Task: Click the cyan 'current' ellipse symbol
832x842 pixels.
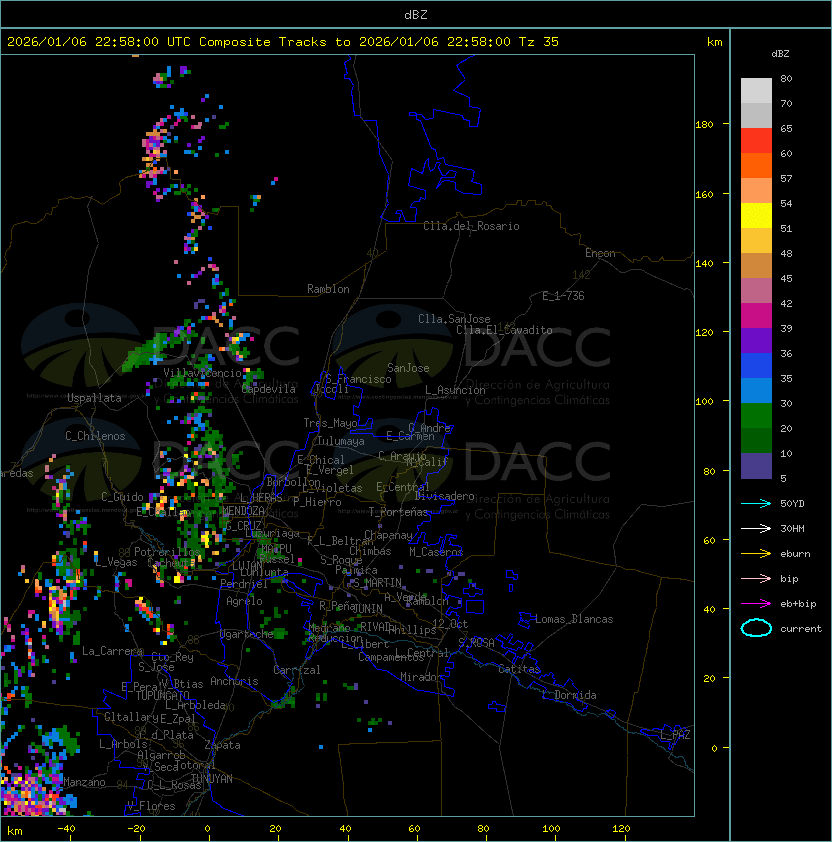Action: [756, 628]
